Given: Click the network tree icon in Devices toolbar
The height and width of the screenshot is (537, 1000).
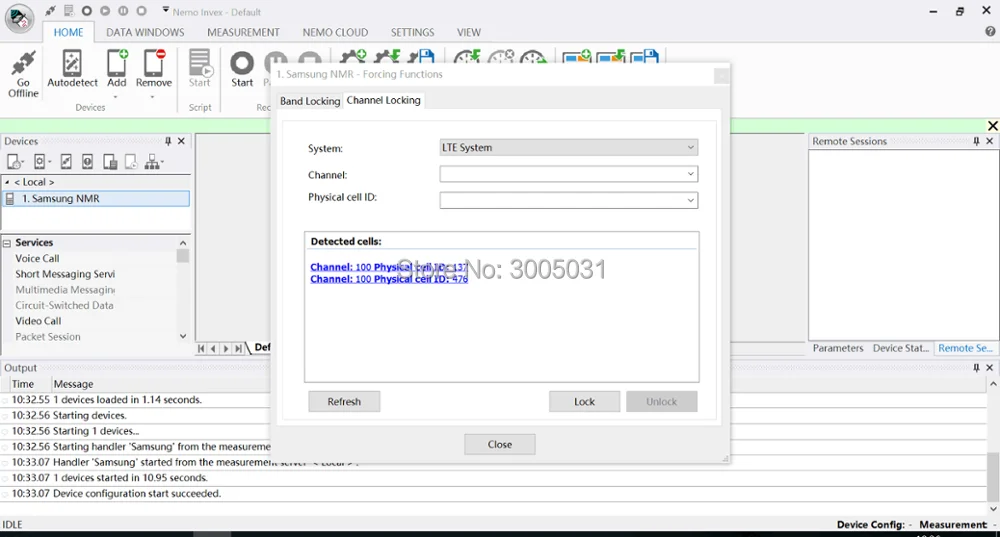Looking at the screenshot, I should pos(153,162).
